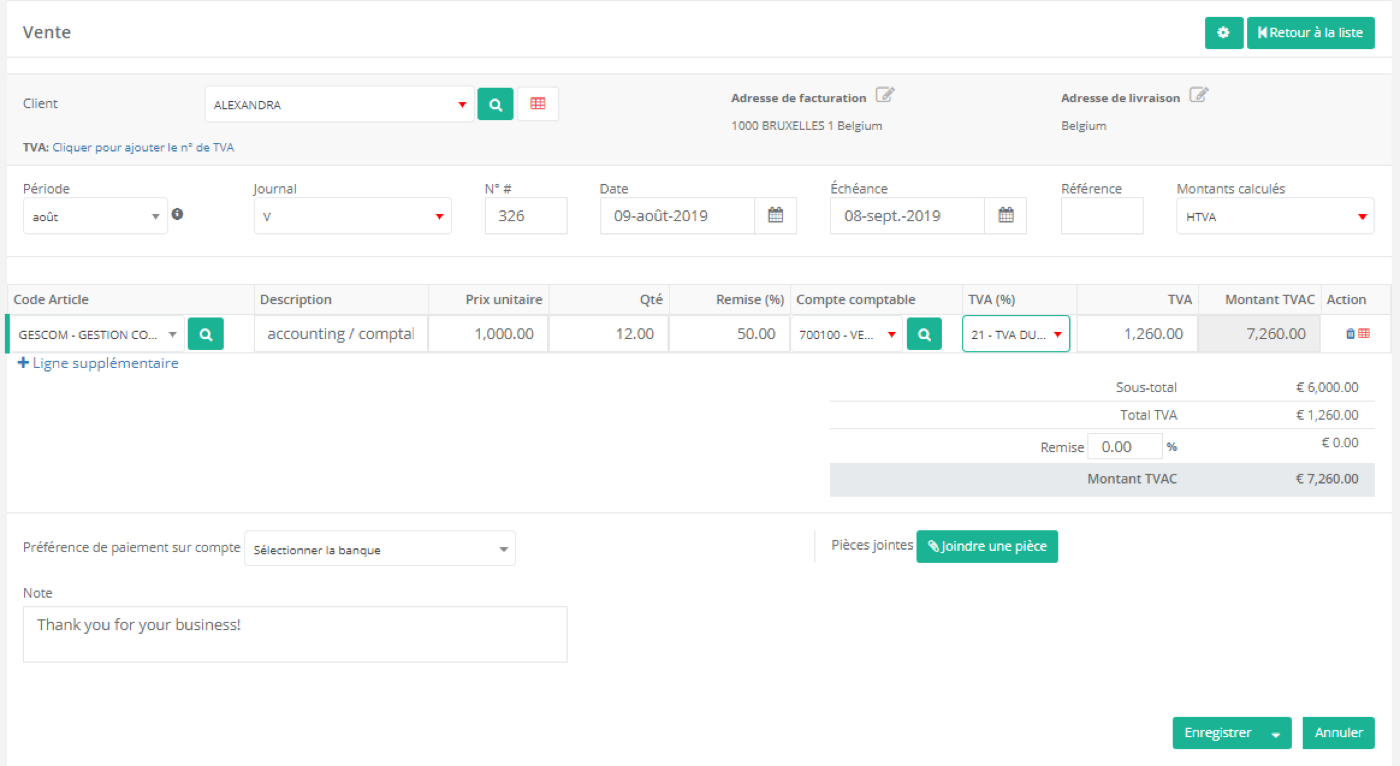1400x766 pixels.
Task: Open the TVA rate dropdown
Action: (x=1016, y=334)
